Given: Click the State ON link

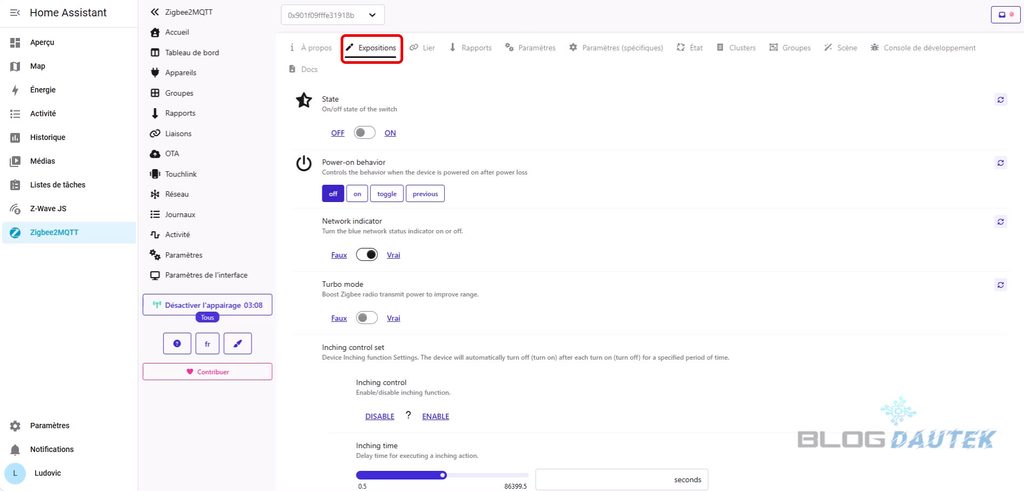Looking at the screenshot, I should [390, 133].
